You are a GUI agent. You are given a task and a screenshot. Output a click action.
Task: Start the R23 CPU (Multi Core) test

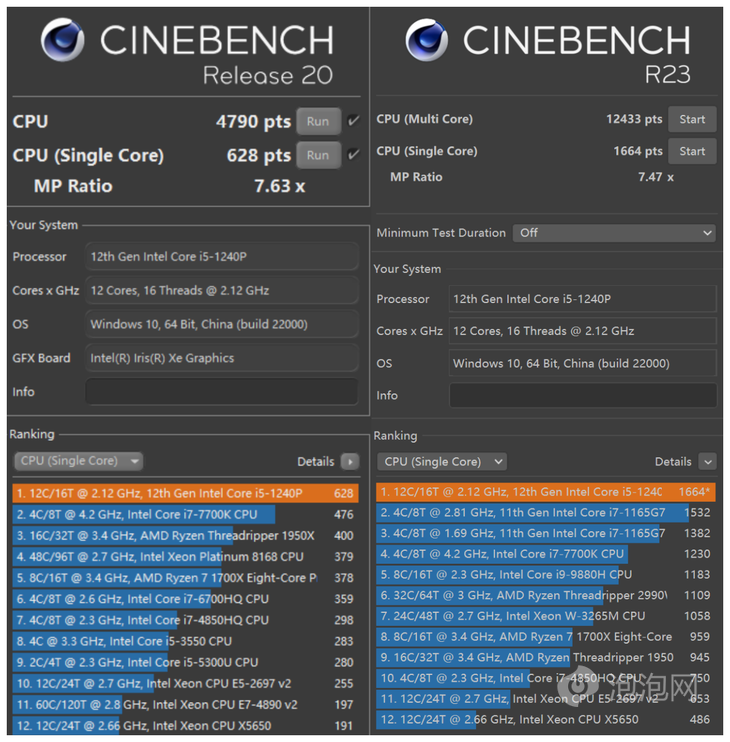click(692, 119)
